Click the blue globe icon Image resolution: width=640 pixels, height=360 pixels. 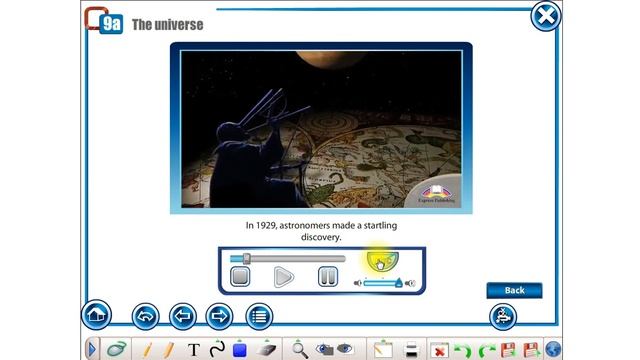coord(553,349)
